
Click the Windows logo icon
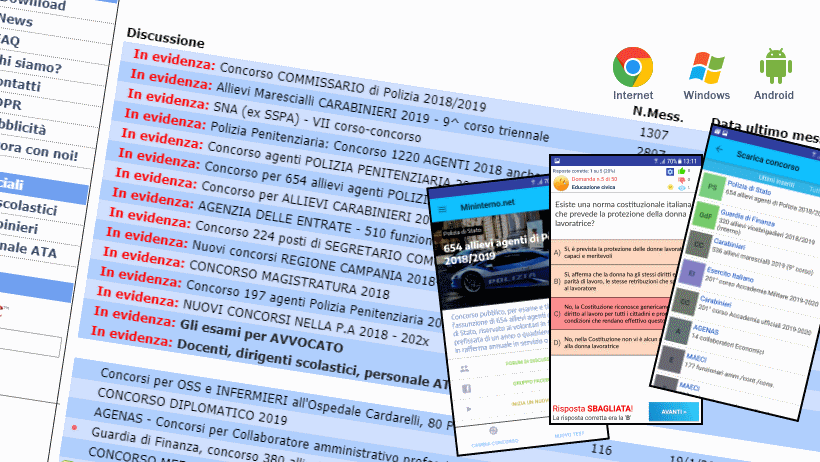click(707, 68)
